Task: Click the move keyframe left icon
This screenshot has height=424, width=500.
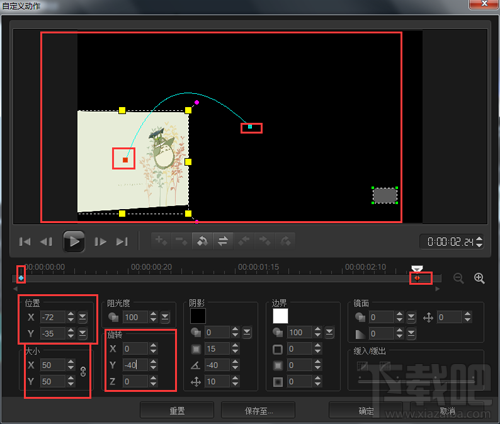Action: (244, 241)
